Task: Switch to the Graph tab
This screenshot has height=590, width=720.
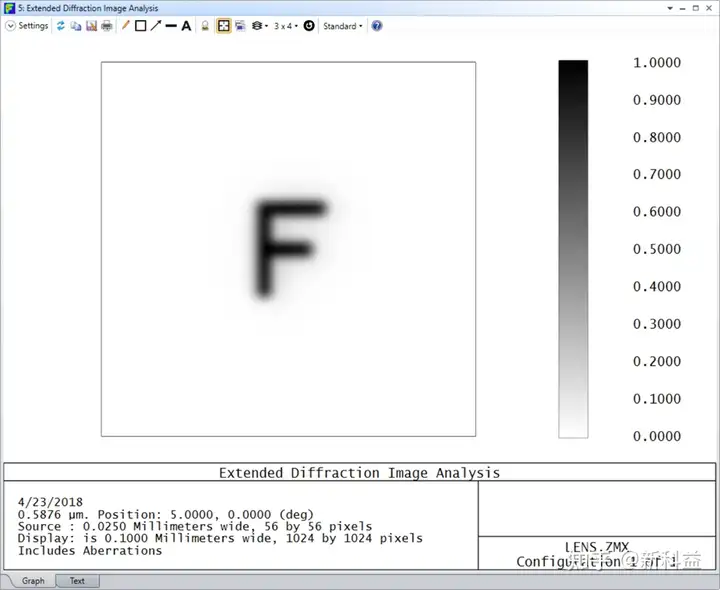Action: coord(33,581)
